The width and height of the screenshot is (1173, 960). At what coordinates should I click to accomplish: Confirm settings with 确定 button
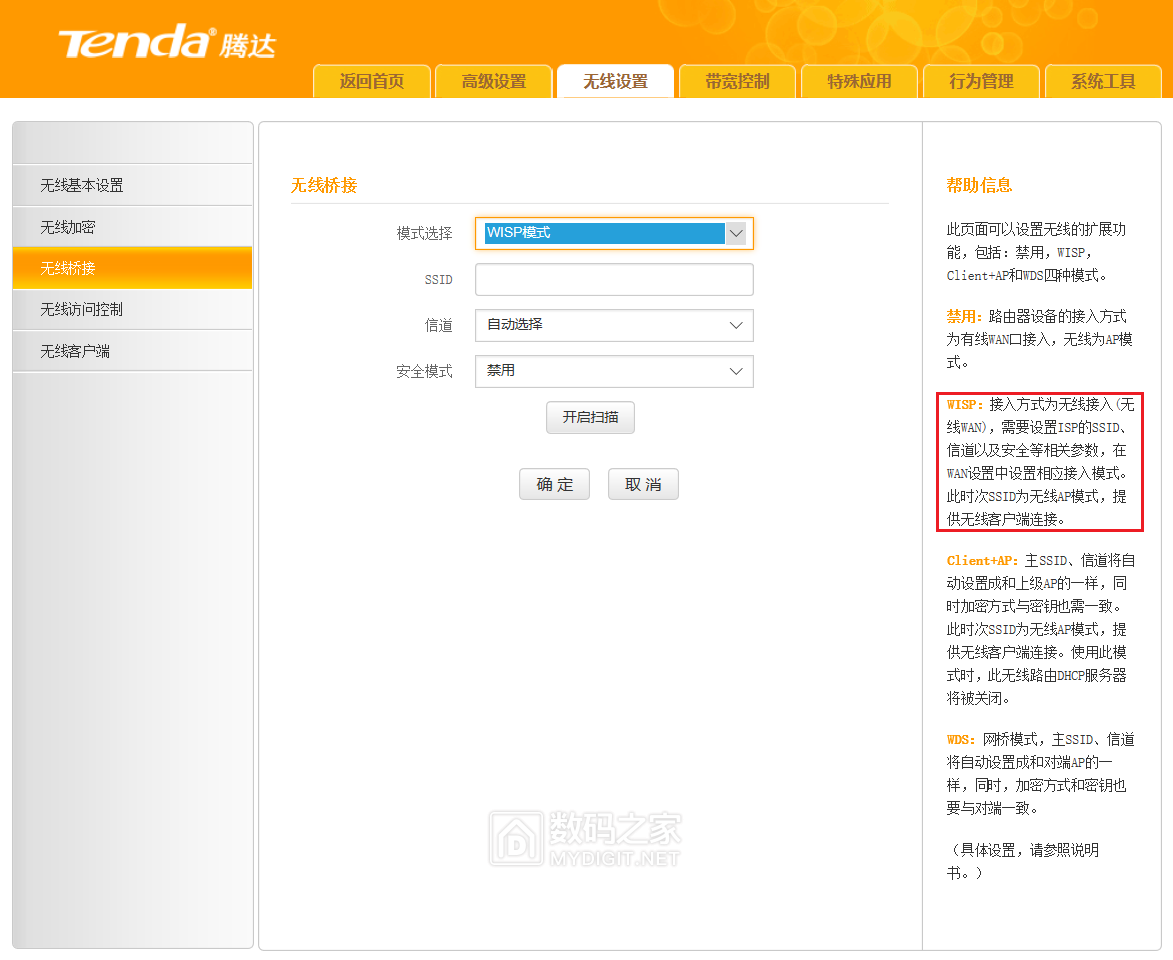tap(554, 484)
